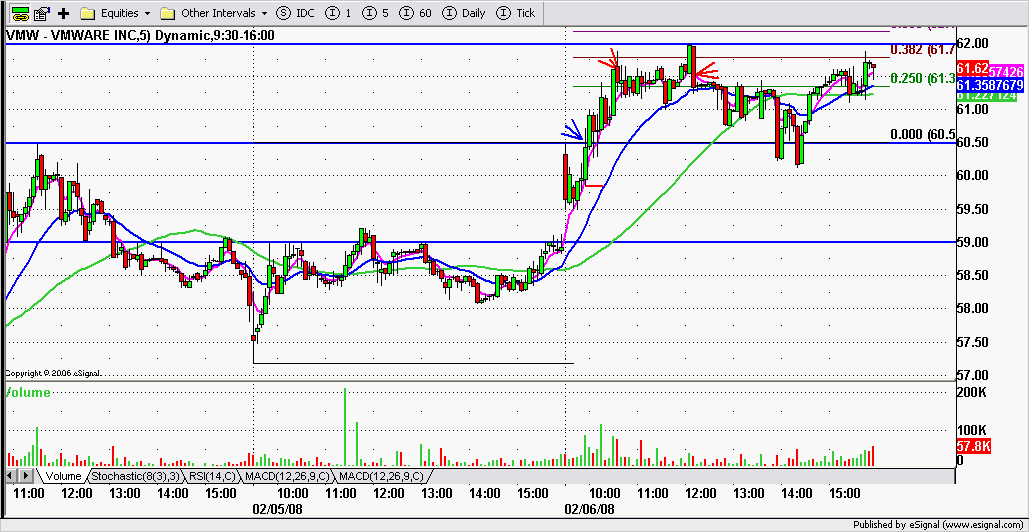The width and height of the screenshot is (1029, 532).
Task: Click the blue 61.3587679 moving average label
Action: tap(990, 85)
